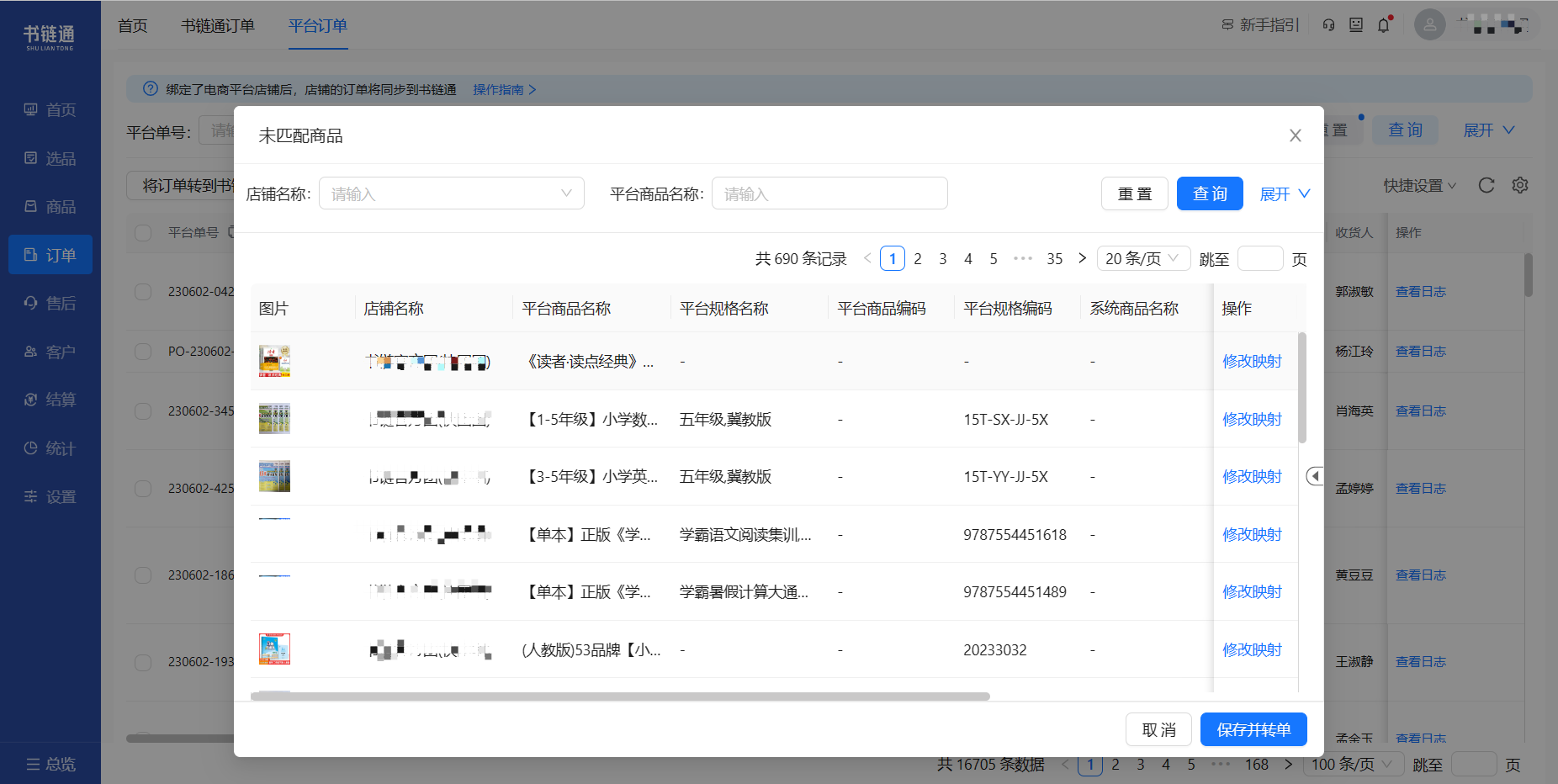The width and height of the screenshot is (1558, 784).
Task: Click the collapse arrow at the dialog's right edge
Action: click(1315, 476)
